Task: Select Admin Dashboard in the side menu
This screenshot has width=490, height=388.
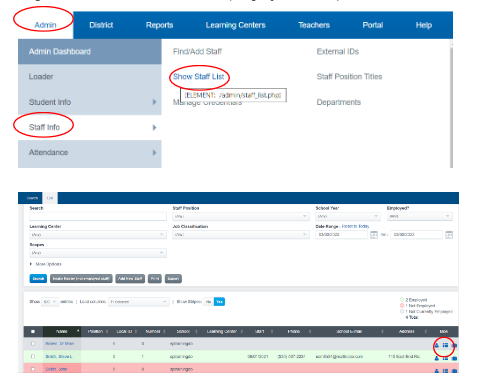Action: (90, 52)
